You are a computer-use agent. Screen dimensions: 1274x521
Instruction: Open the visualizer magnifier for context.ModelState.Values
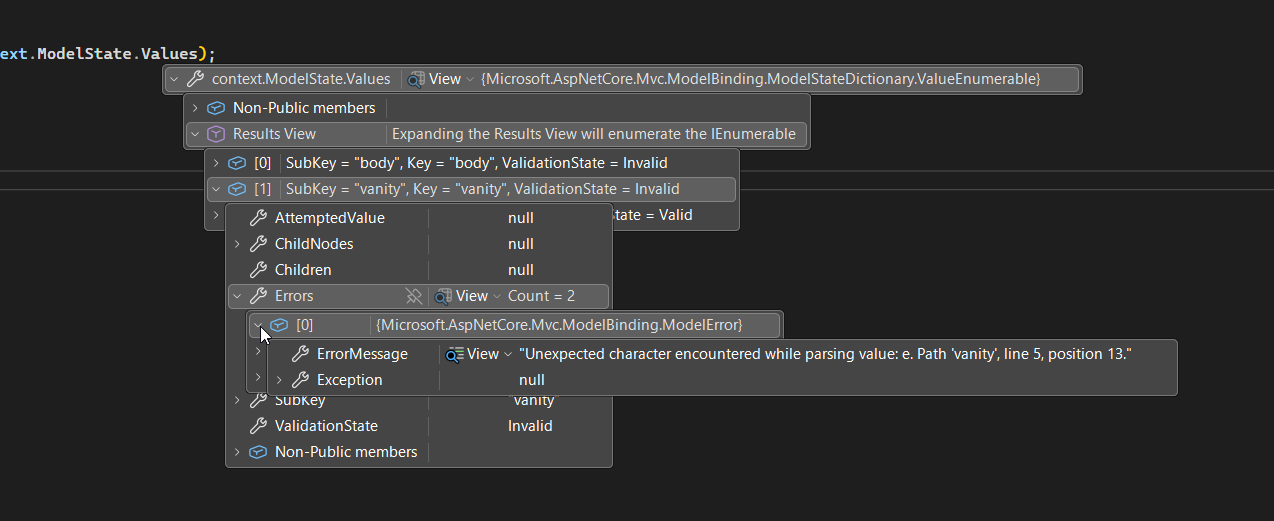416,79
